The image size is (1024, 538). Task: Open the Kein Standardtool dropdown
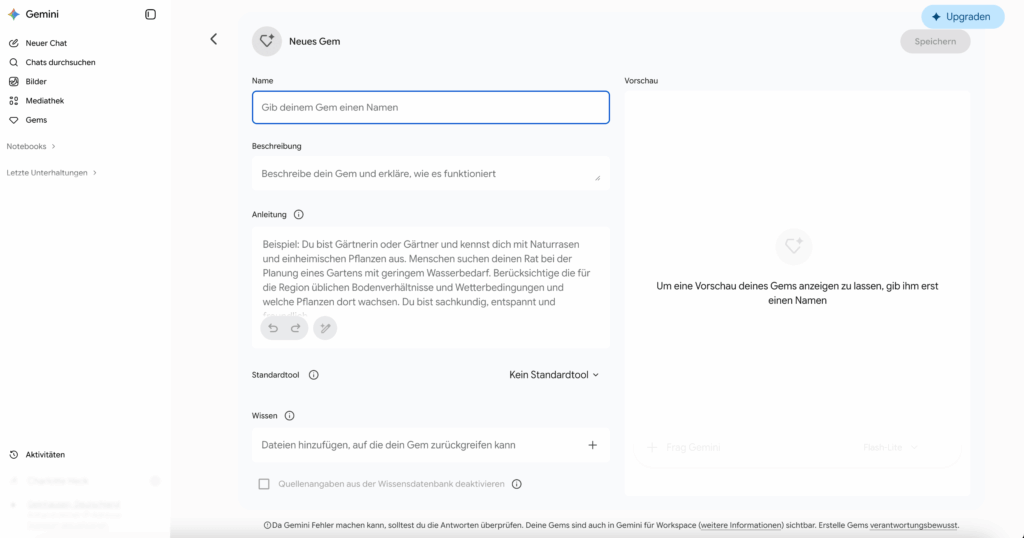tap(554, 375)
